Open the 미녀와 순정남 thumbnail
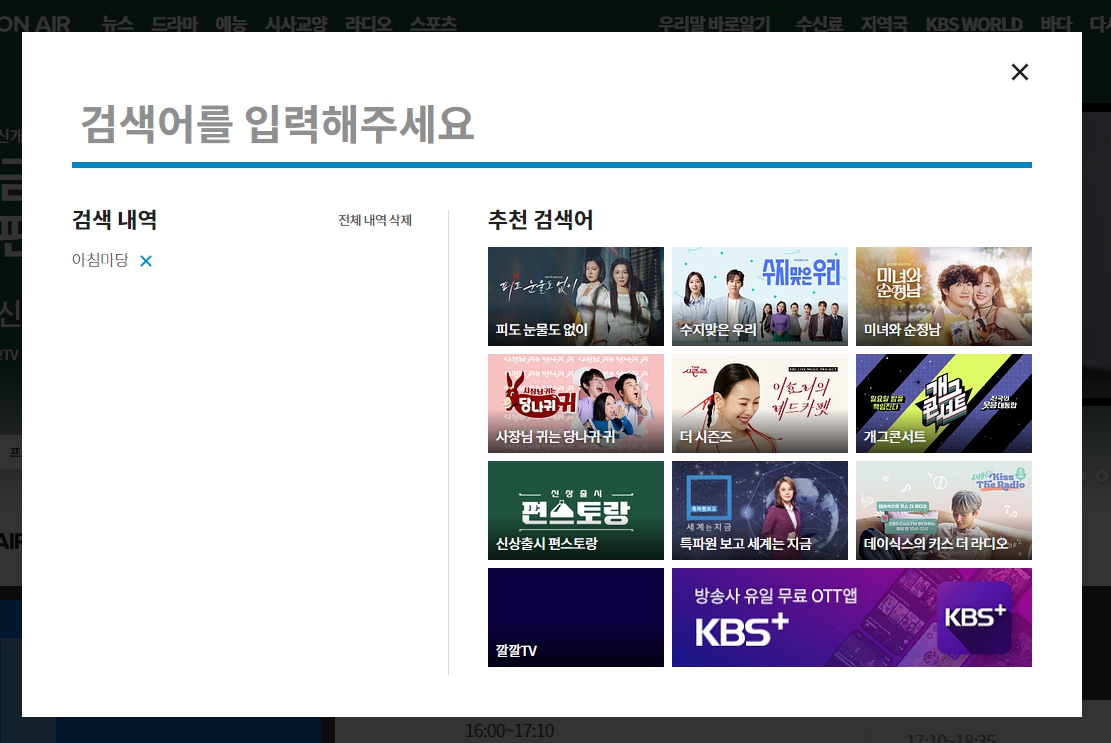The height and width of the screenshot is (743, 1111). pyautogui.click(x=944, y=296)
